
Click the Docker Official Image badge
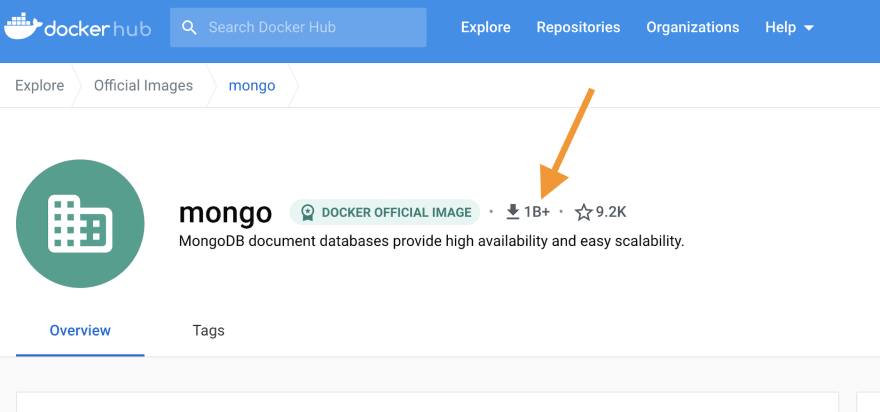[385, 212]
